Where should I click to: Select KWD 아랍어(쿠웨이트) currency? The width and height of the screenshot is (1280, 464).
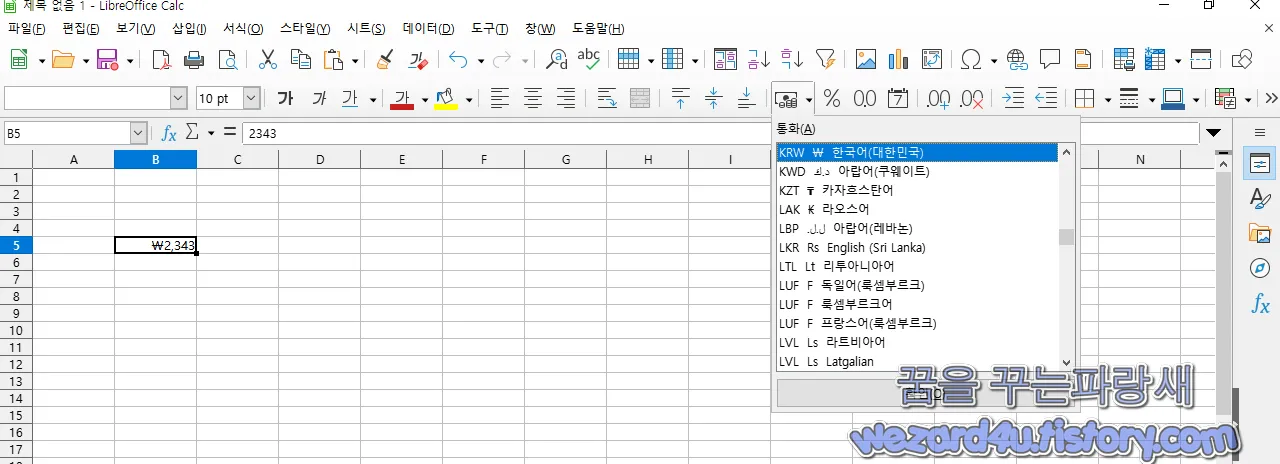[918, 171]
